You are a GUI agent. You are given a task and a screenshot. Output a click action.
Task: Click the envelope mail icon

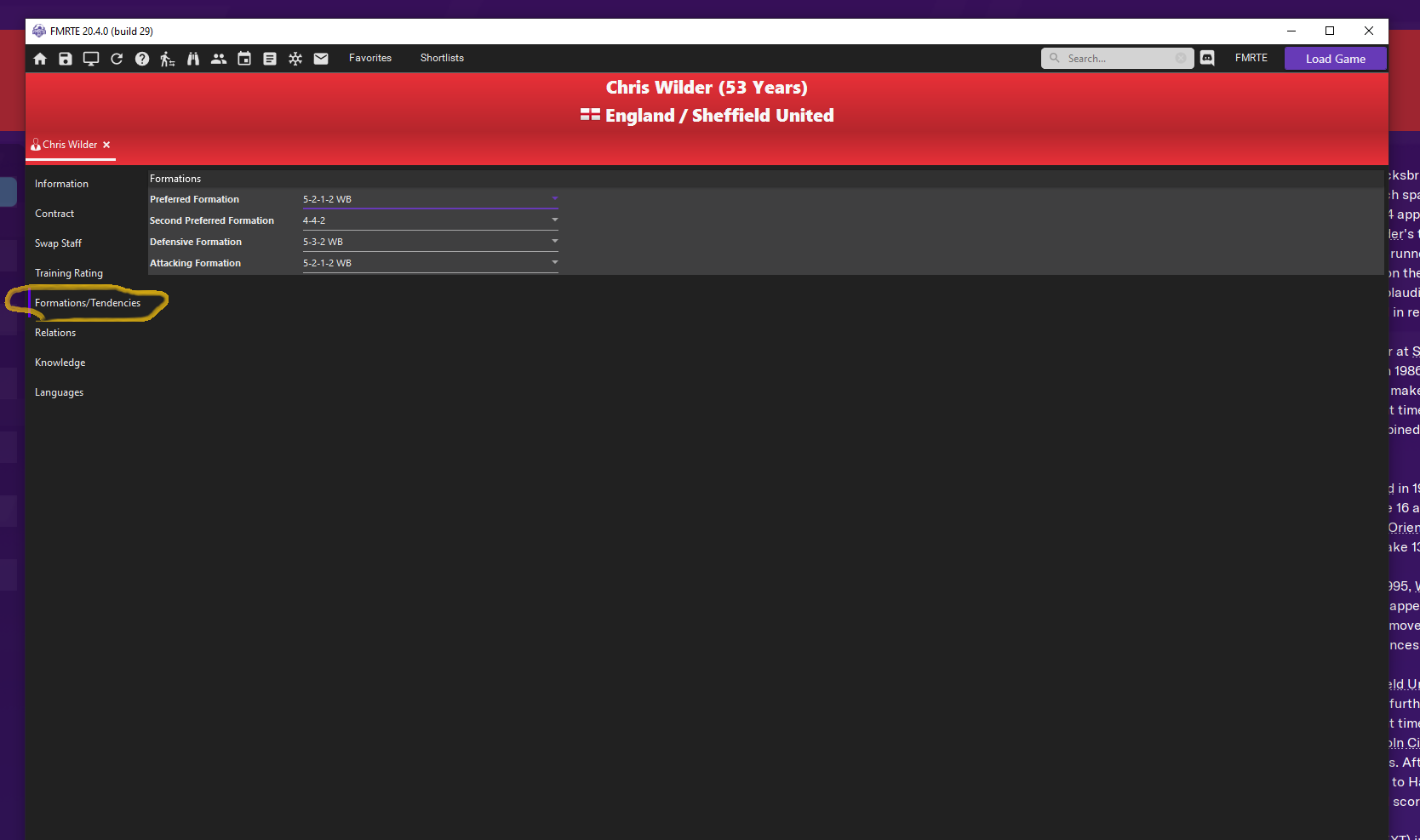pyautogui.click(x=321, y=59)
